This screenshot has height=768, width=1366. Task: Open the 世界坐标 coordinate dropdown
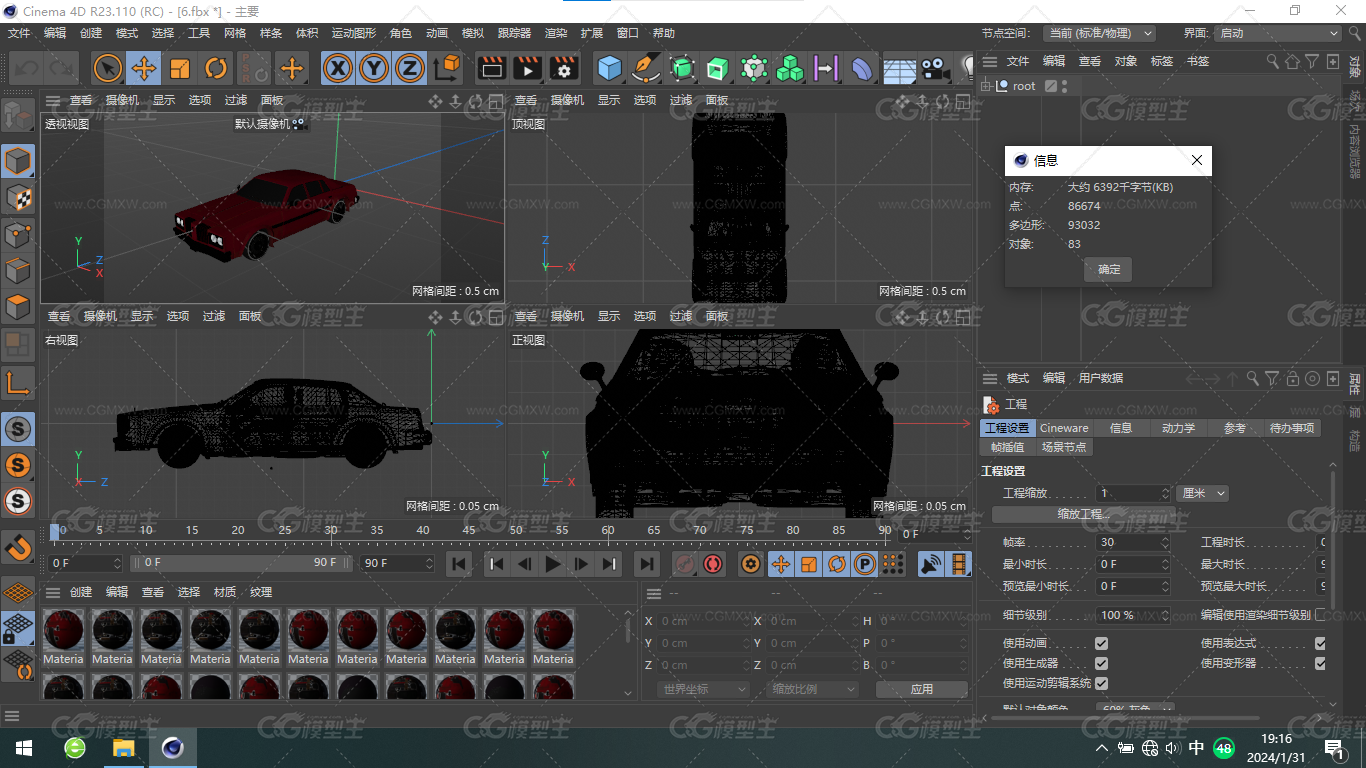click(x=704, y=689)
